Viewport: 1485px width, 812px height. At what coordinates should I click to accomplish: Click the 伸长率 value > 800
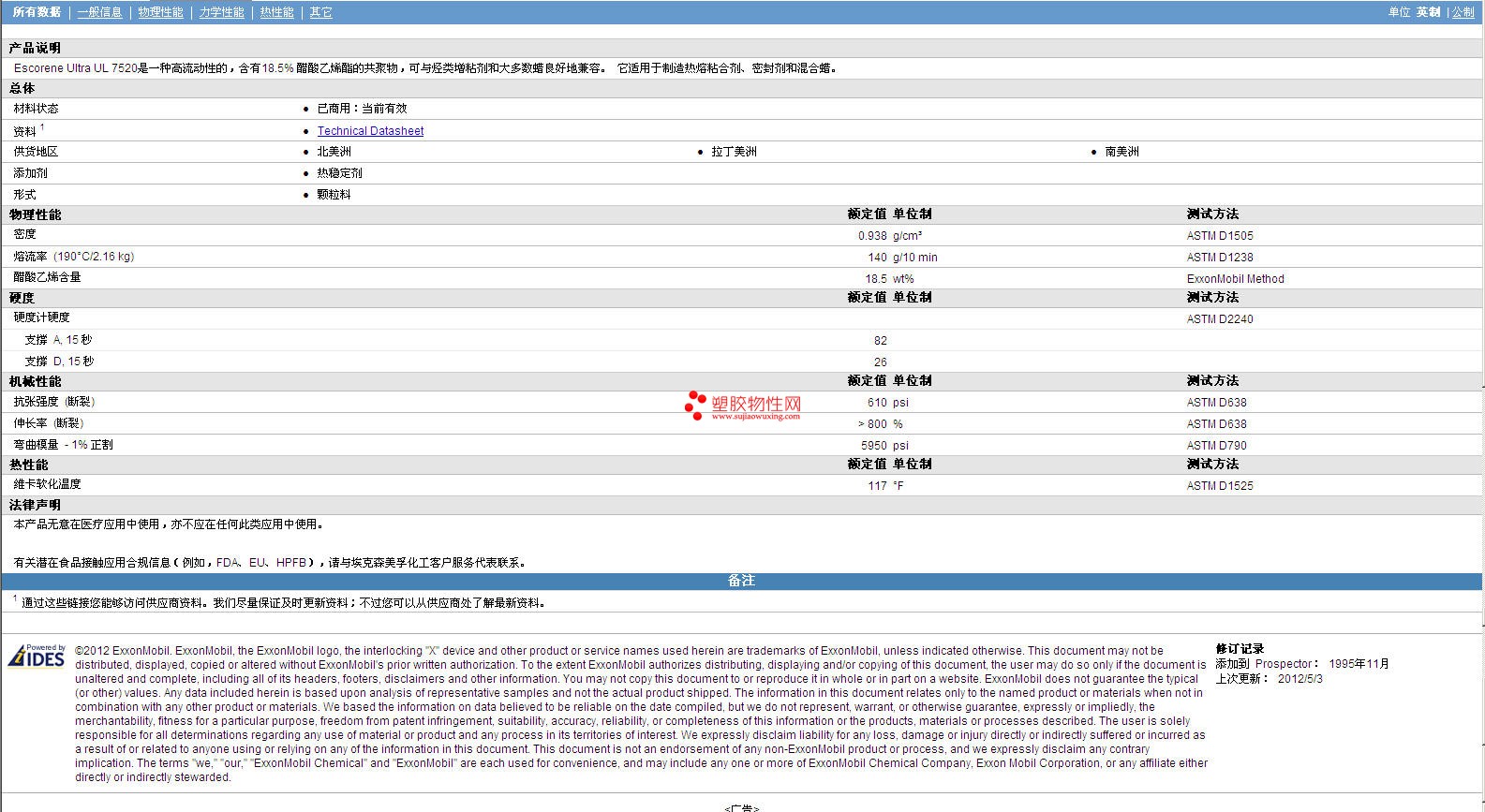coord(872,424)
